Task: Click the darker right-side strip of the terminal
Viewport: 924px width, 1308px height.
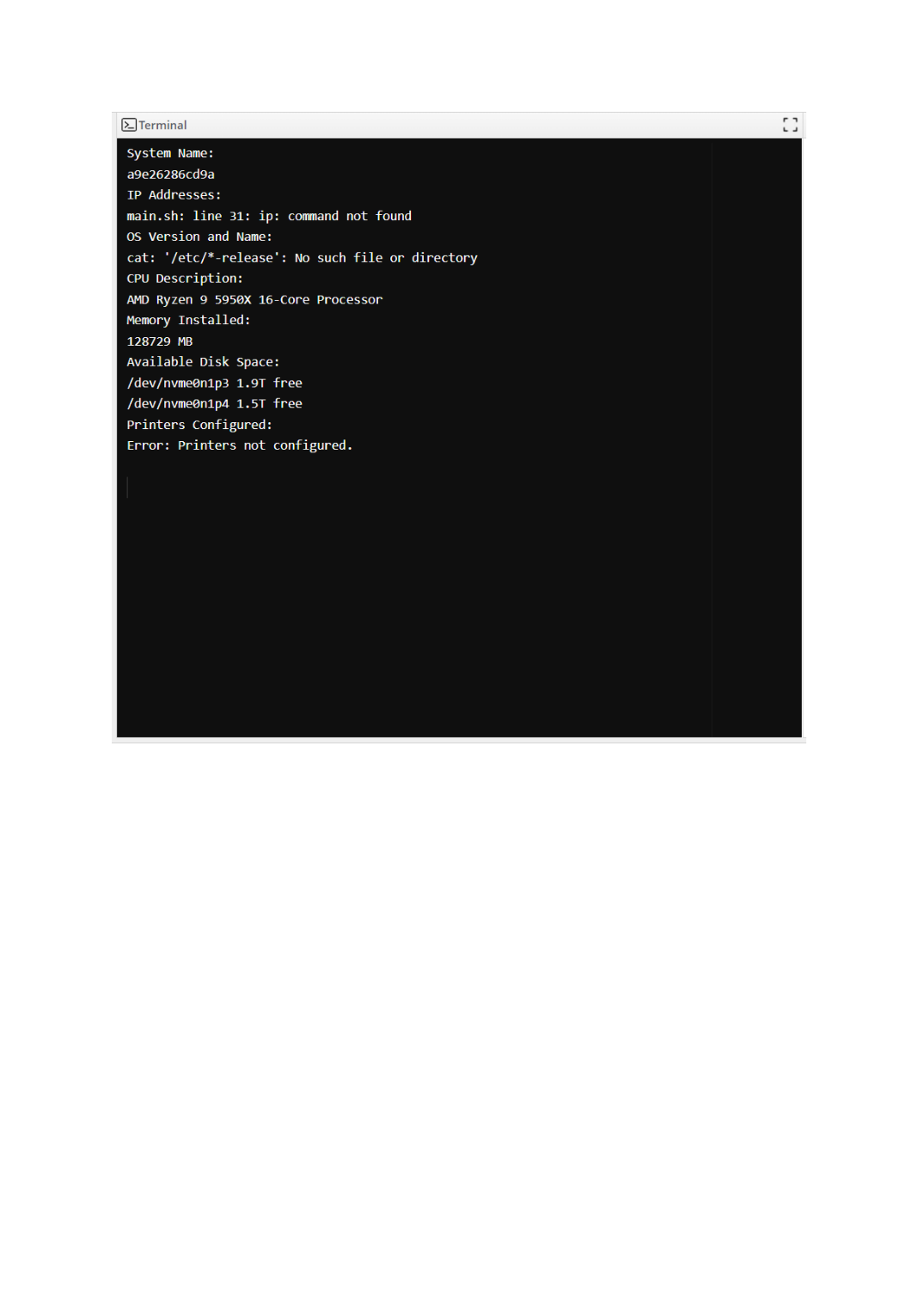Action: point(756,438)
